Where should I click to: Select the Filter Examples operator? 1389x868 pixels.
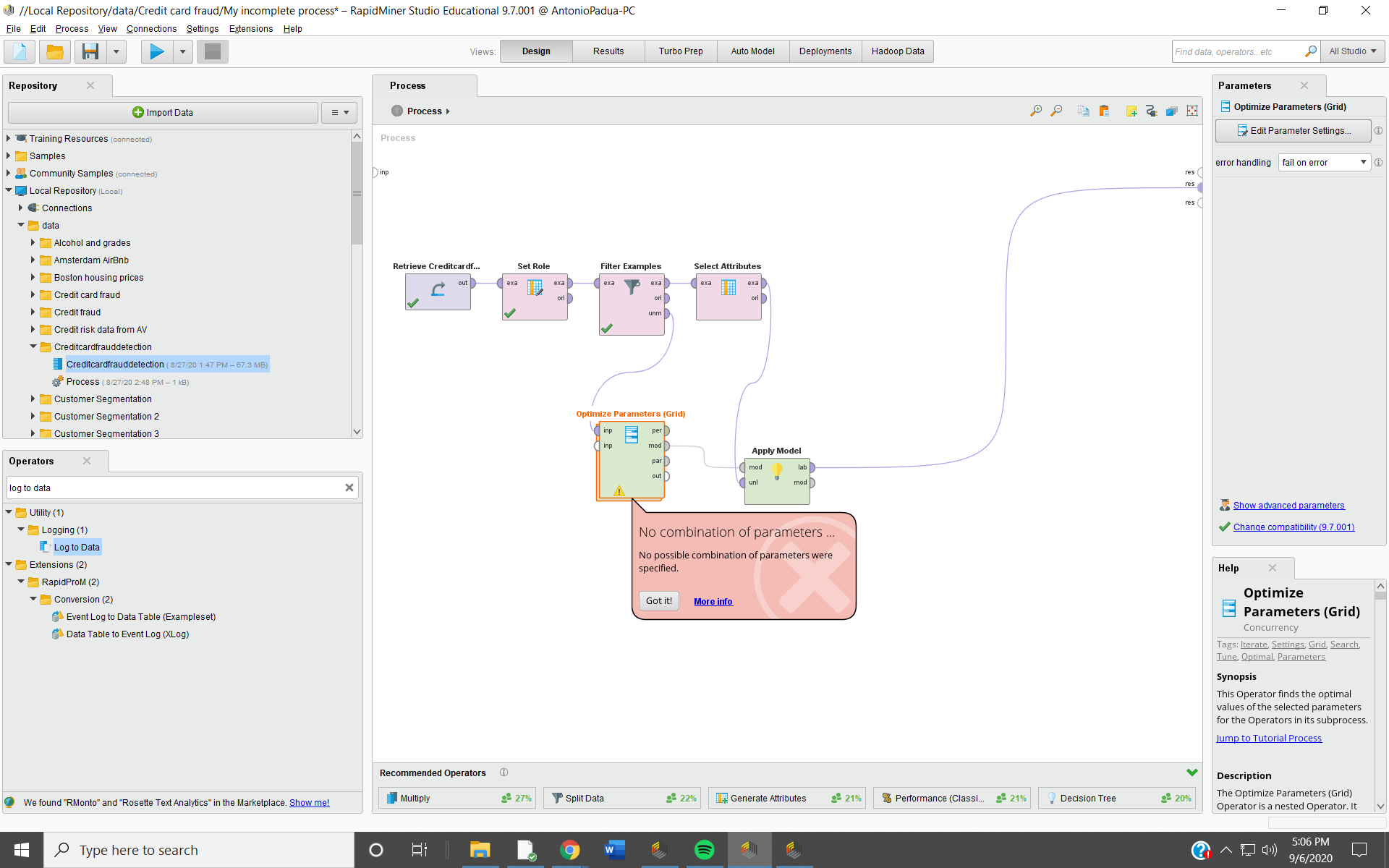click(632, 304)
